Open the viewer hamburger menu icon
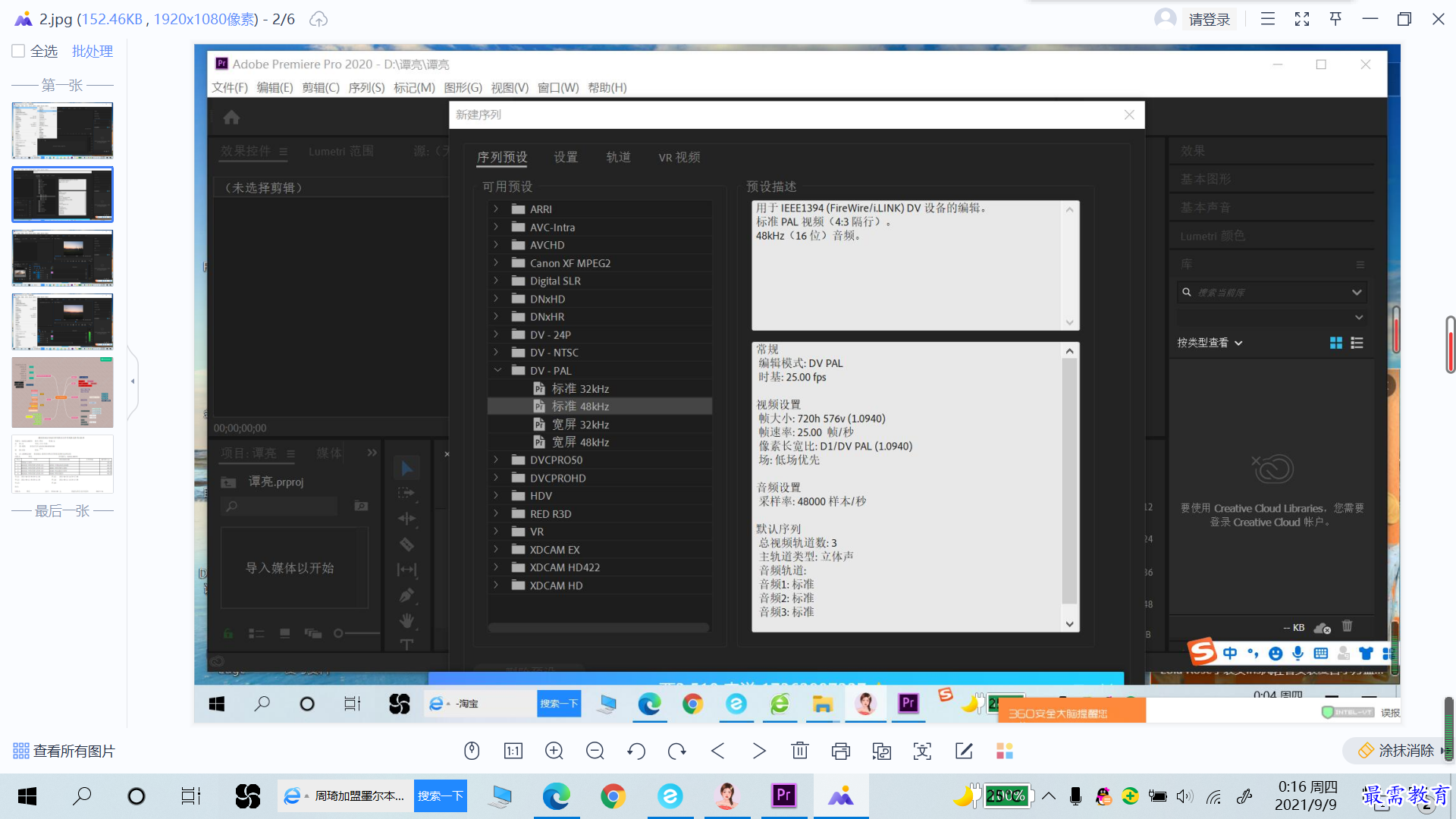 1268,19
